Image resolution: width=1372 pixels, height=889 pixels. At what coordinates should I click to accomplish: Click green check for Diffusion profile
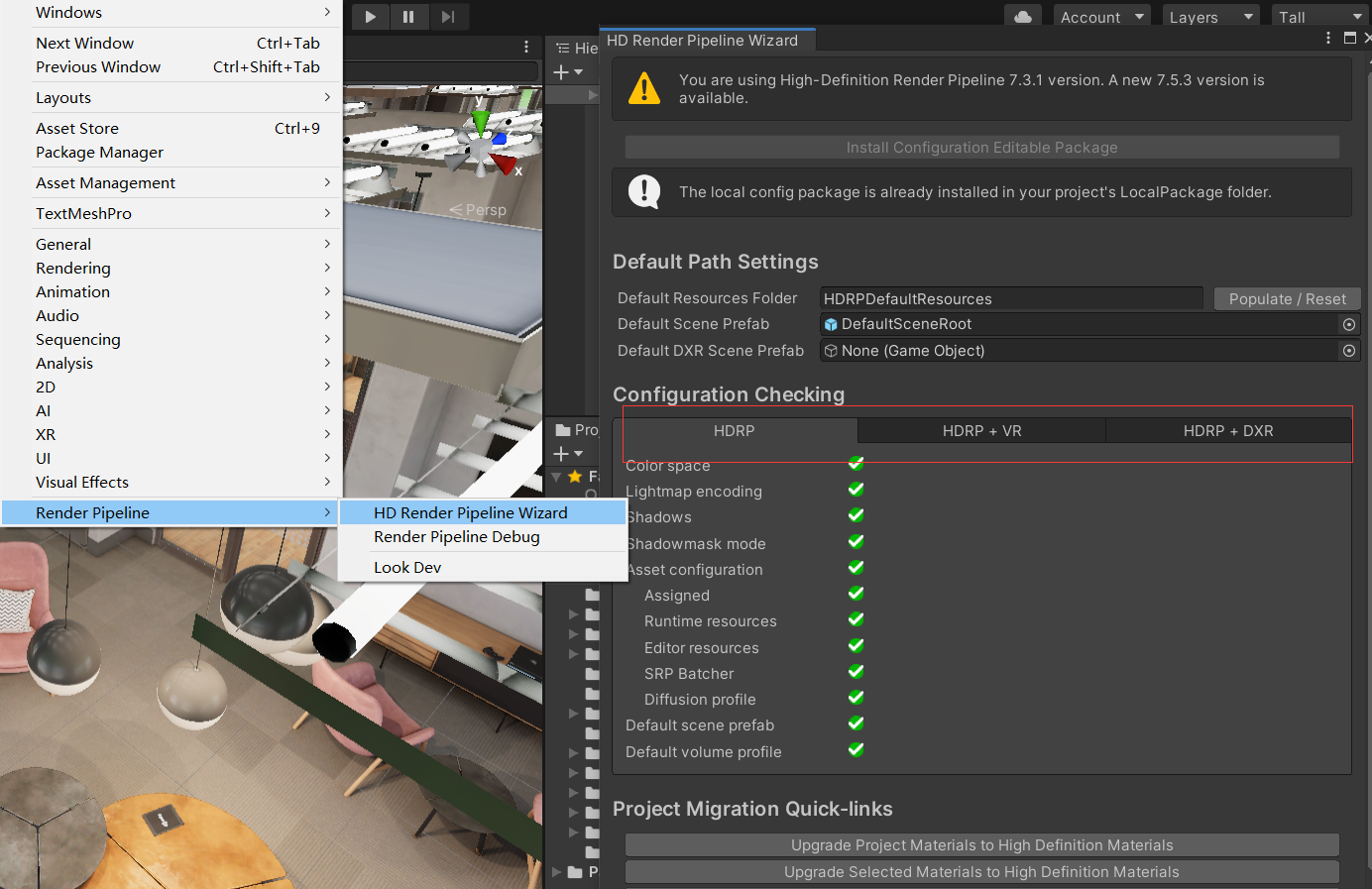point(857,697)
